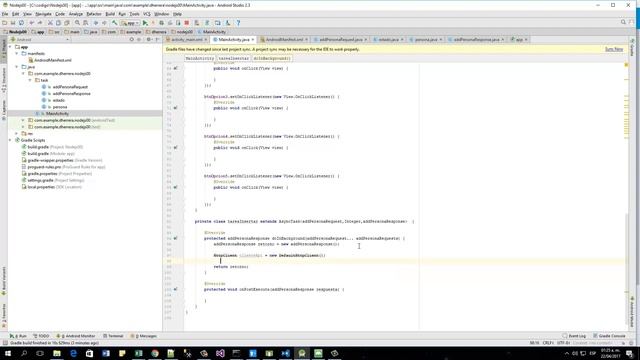Collapse the task package node

point(30,80)
